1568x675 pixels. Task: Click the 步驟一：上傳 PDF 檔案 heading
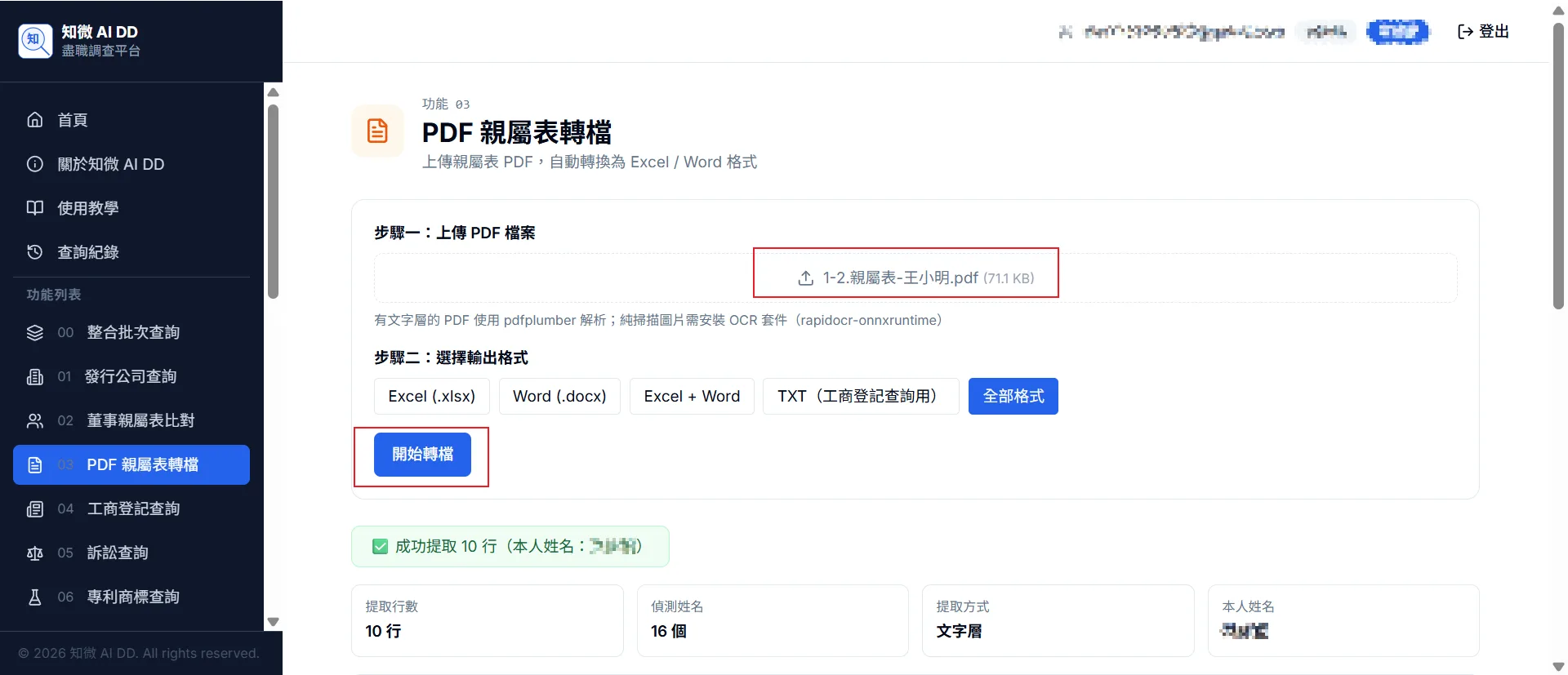tap(455, 233)
